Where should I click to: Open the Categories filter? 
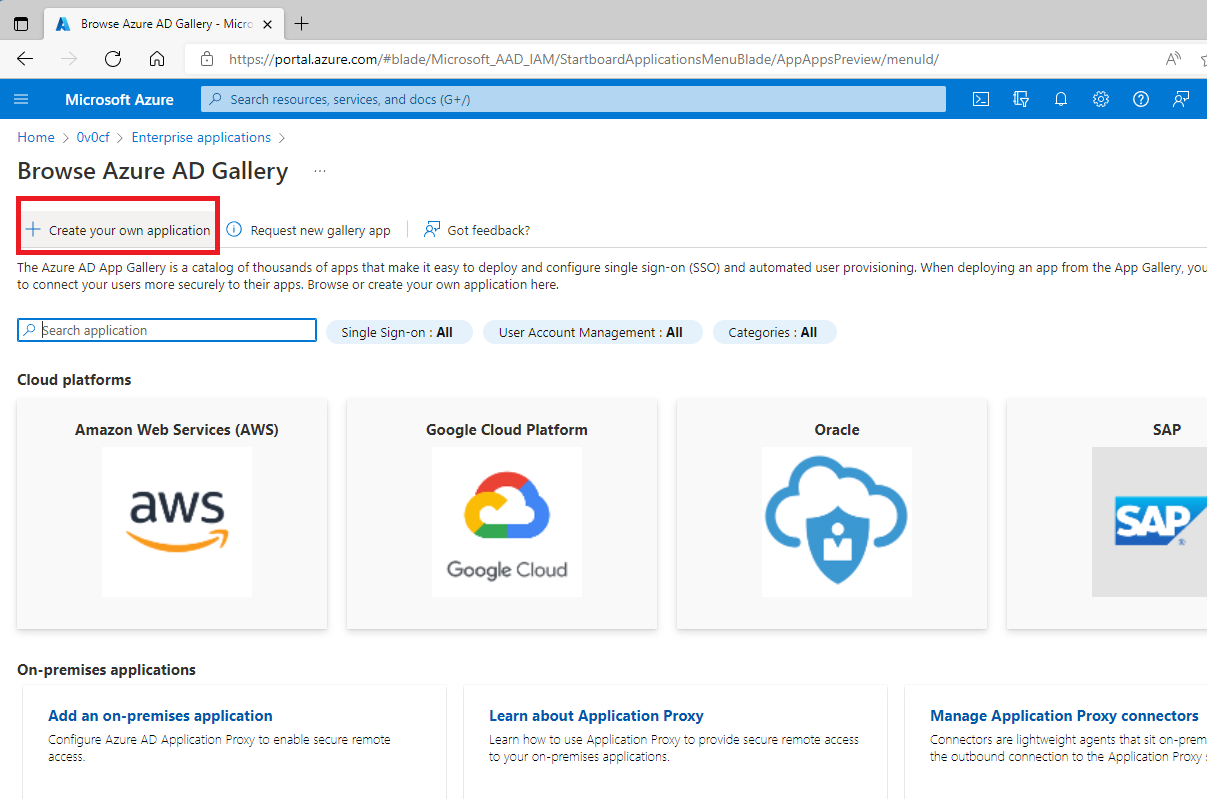774,332
